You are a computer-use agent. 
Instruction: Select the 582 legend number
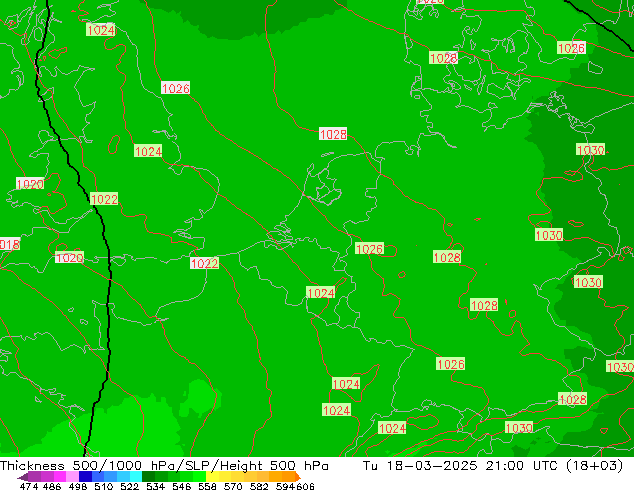coord(258,486)
